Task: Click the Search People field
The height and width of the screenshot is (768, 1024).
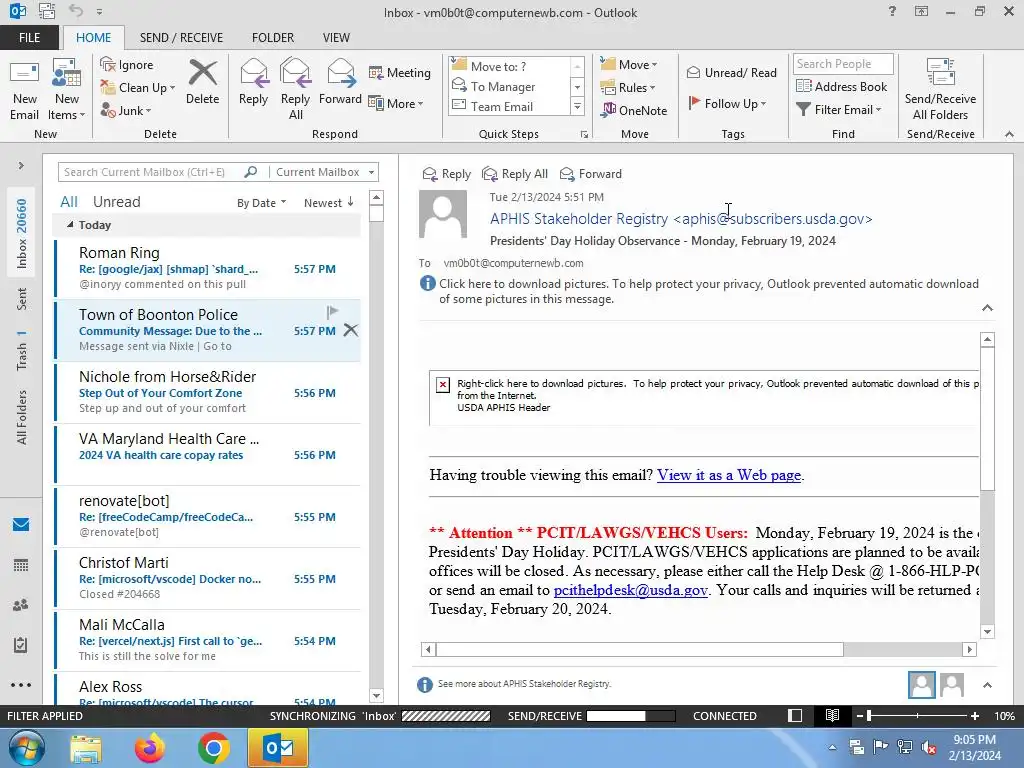Action: [843, 64]
